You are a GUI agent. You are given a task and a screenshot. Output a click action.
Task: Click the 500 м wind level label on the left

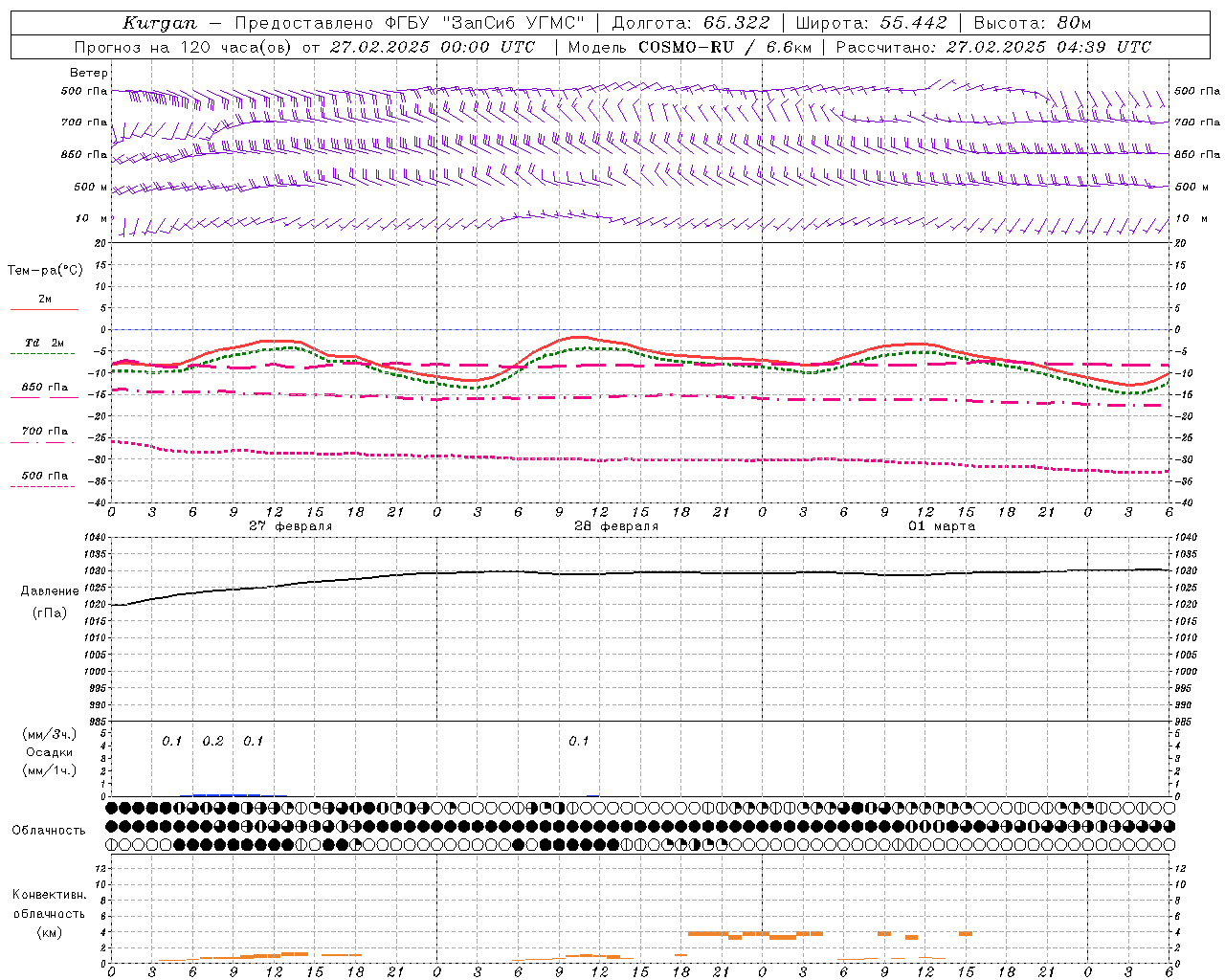tap(91, 187)
